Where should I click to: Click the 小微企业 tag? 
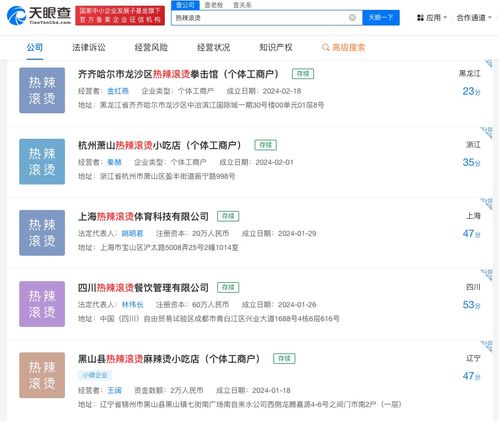click(x=95, y=375)
